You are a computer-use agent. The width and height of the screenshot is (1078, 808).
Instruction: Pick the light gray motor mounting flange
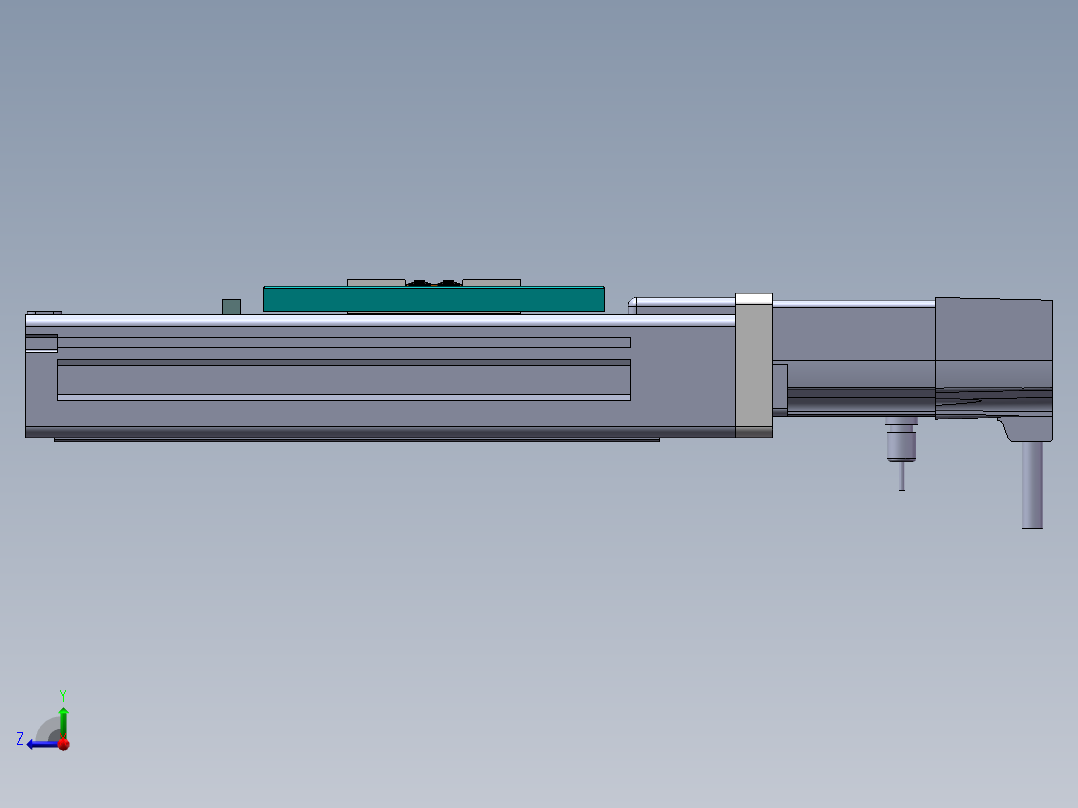click(753, 370)
